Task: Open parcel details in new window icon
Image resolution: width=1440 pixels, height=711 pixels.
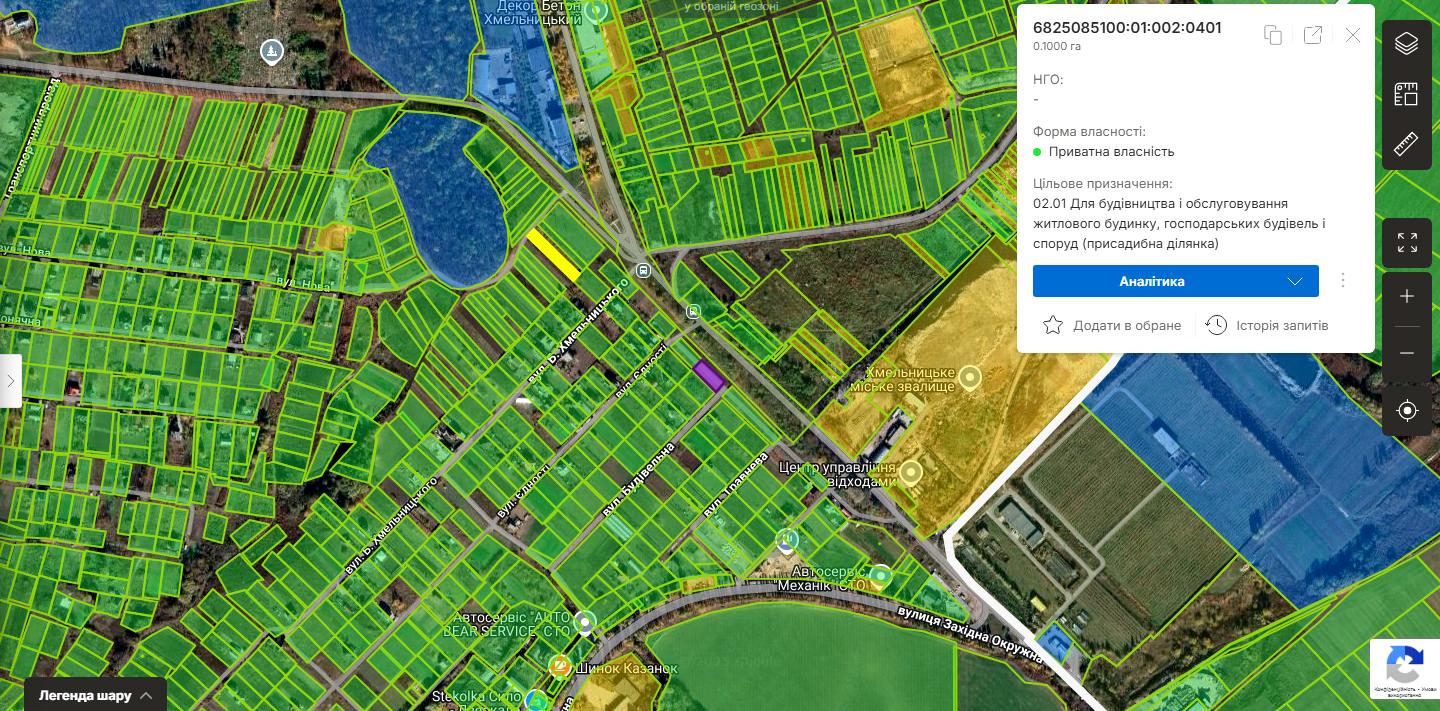Action: click(1313, 35)
